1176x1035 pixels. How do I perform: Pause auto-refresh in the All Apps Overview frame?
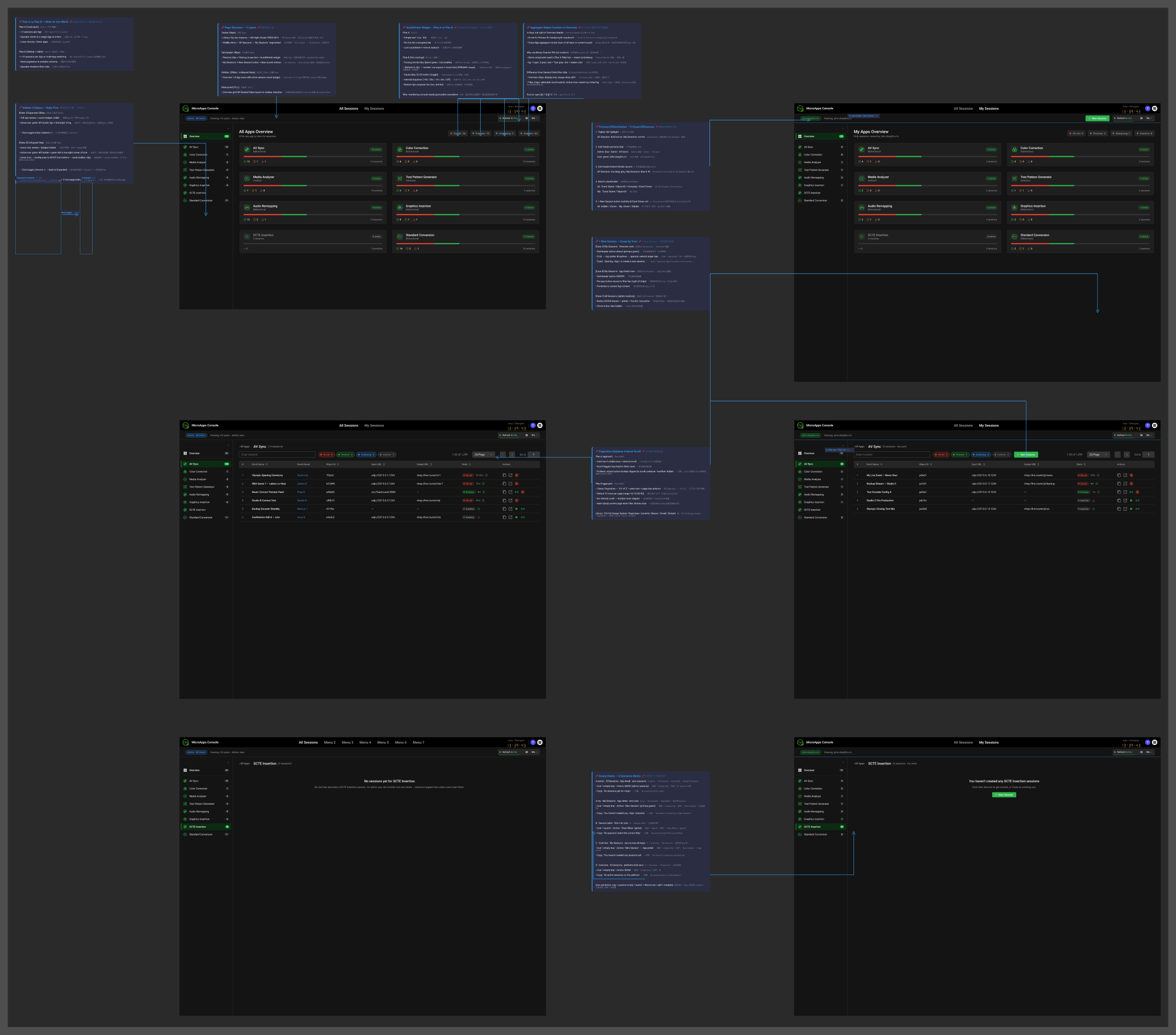pyautogui.click(x=526, y=118)
